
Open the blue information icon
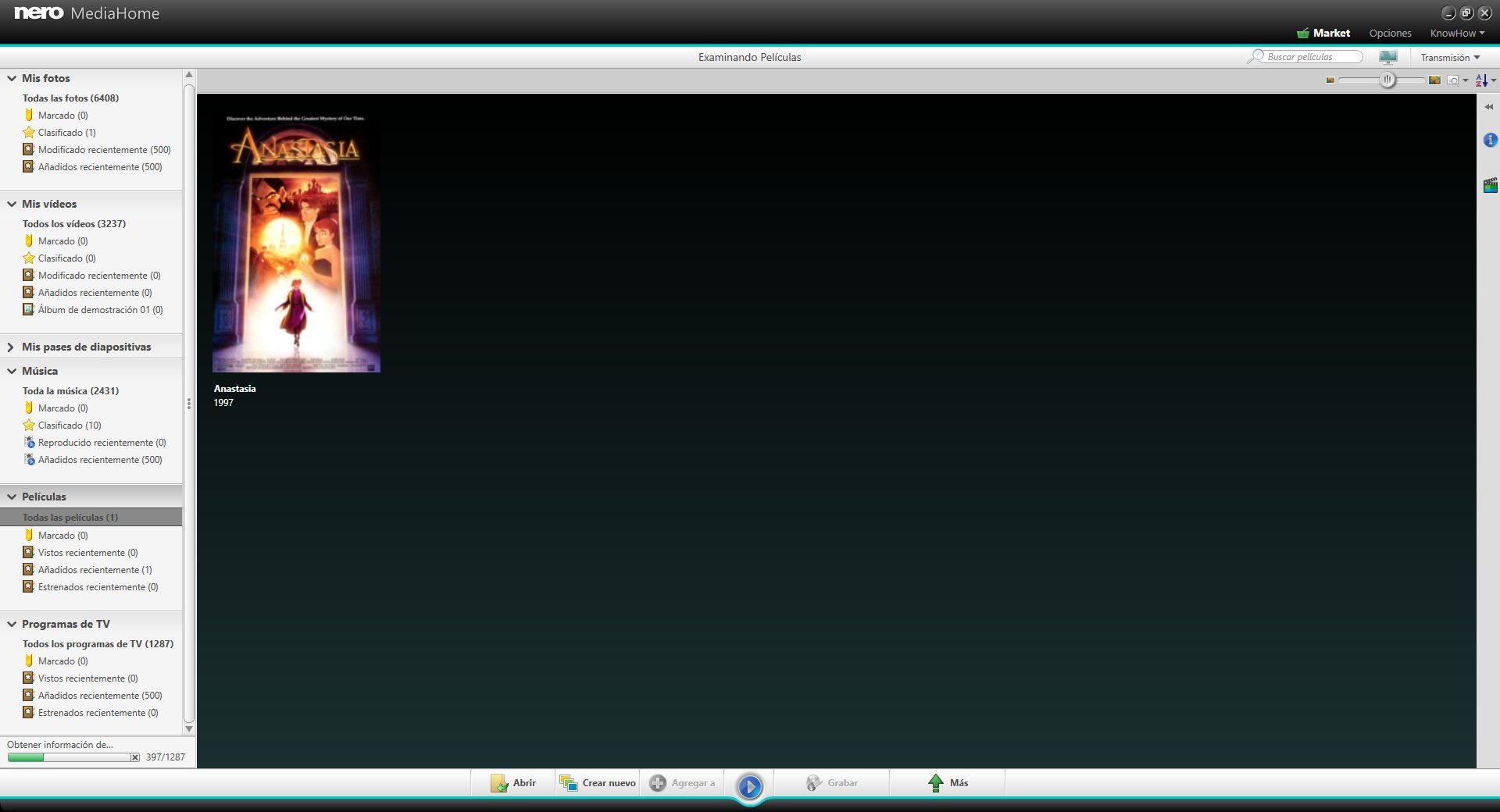click(x=1490, y=140)
